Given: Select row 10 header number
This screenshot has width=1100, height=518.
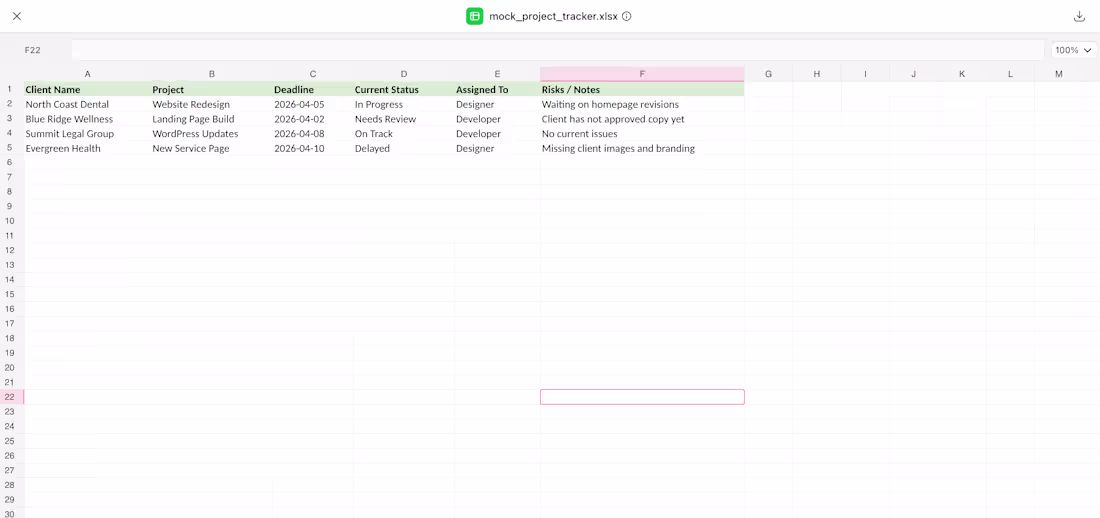Looking at the screenshot, I should click(11, 221).
